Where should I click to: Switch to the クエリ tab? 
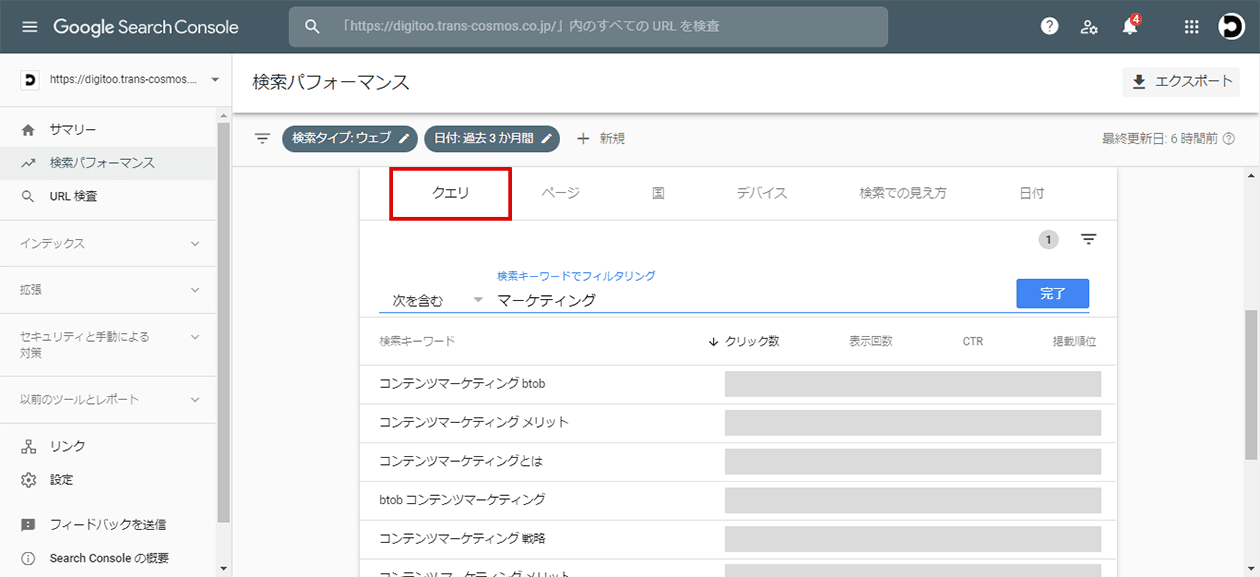point(450,193)
